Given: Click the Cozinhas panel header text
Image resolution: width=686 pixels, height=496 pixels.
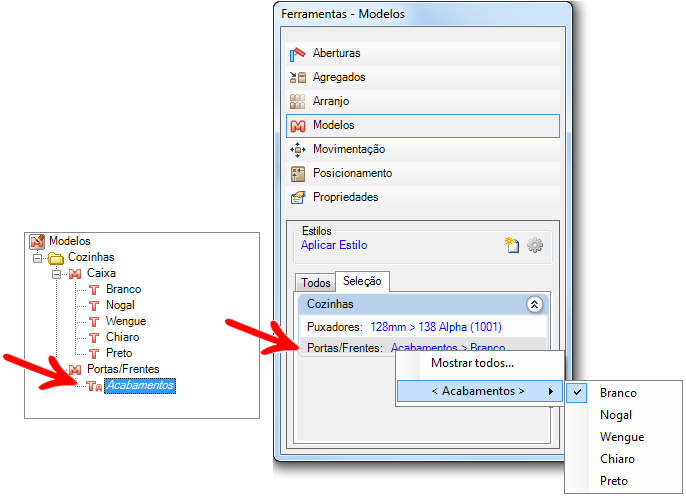Looking at the screenshot, I should tap(330, 304).
